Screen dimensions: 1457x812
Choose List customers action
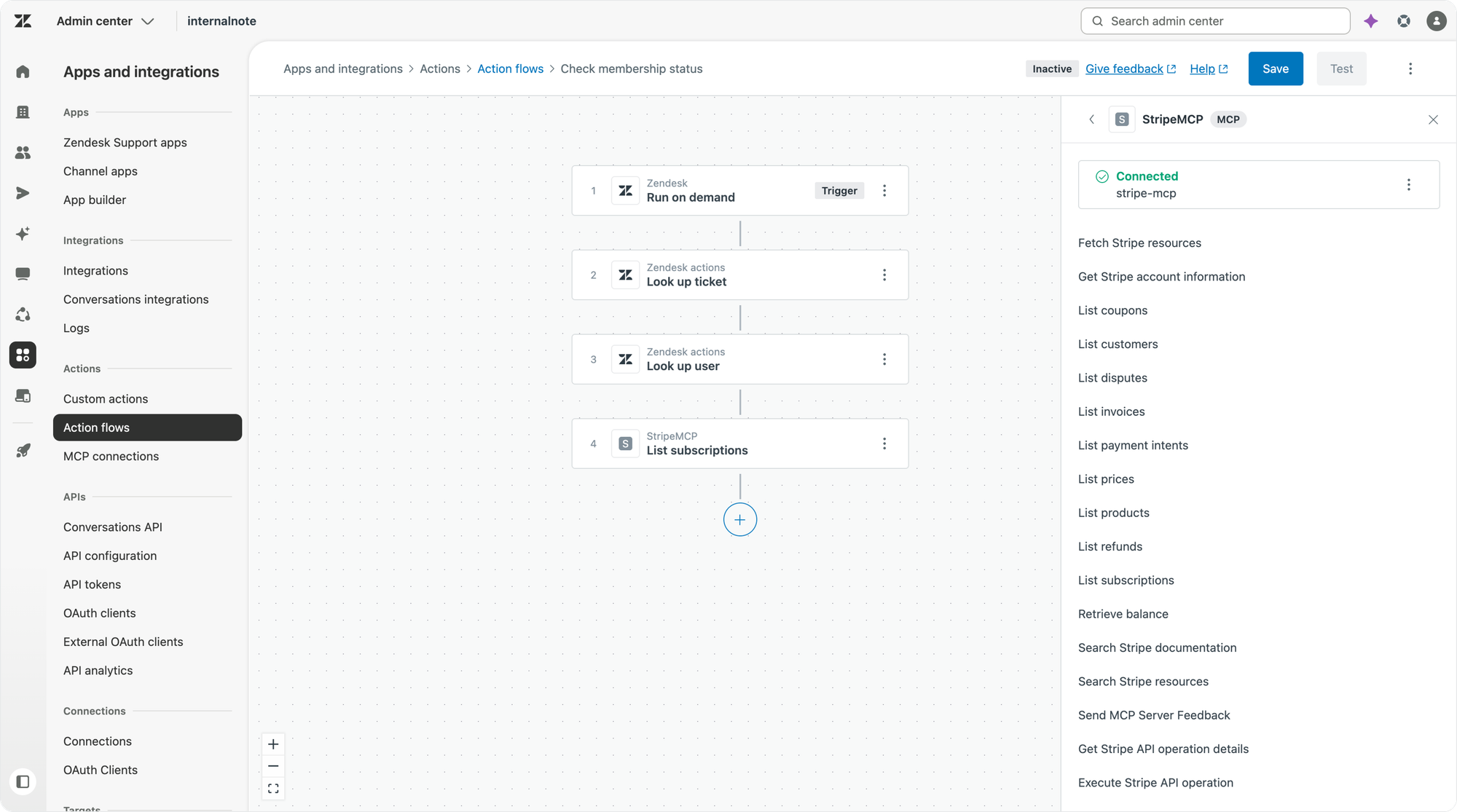[x=1118, y=344]
